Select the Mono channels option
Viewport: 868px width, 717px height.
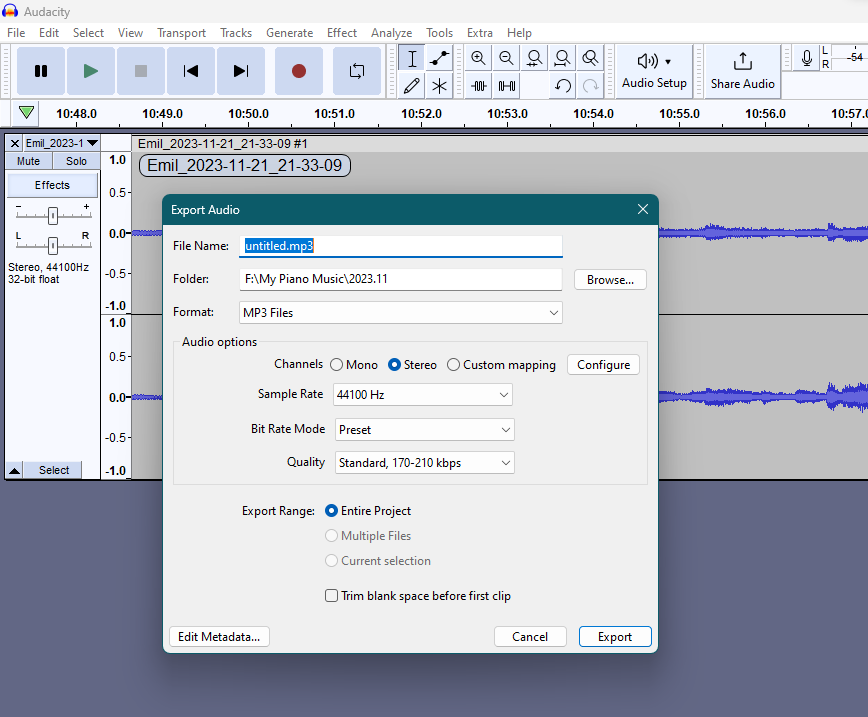pos(337,364)
